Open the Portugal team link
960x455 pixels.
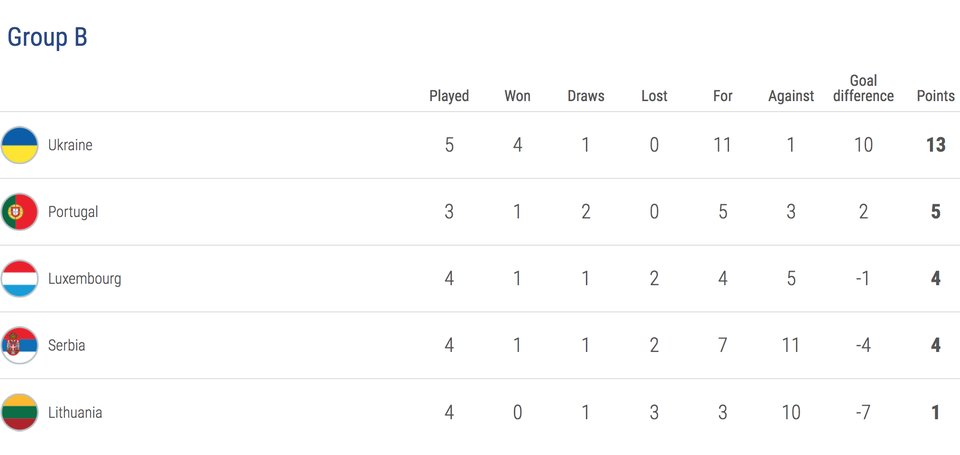pos(73,212)
